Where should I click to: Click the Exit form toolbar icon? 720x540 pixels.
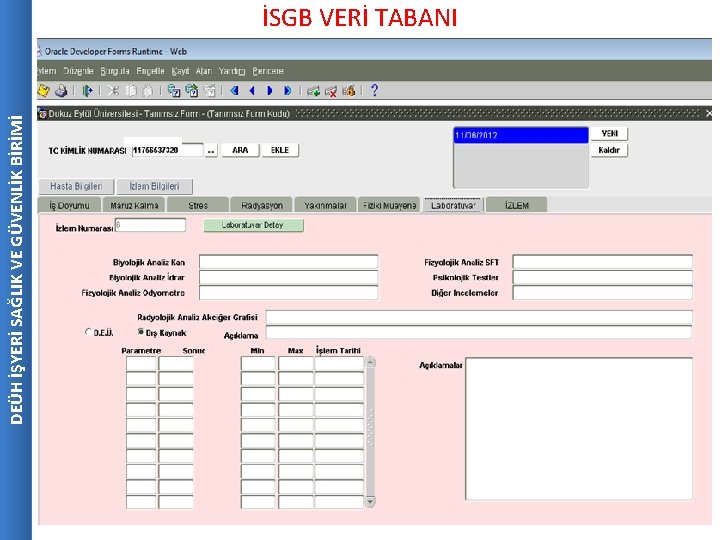87,91
